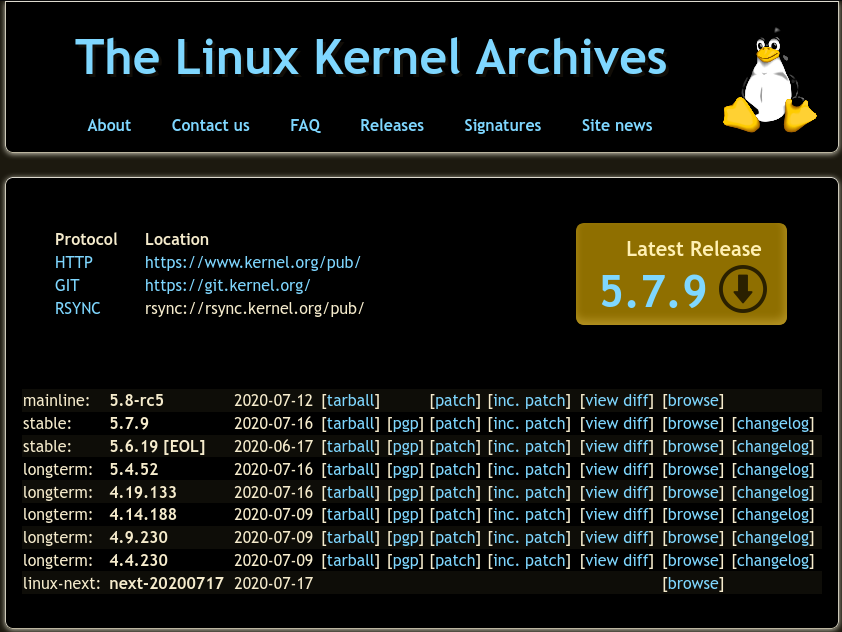Open pgp signature for 5.6.19 [EOL]
The height and width of the screenshot is (632, 842).
pos(405,446)
